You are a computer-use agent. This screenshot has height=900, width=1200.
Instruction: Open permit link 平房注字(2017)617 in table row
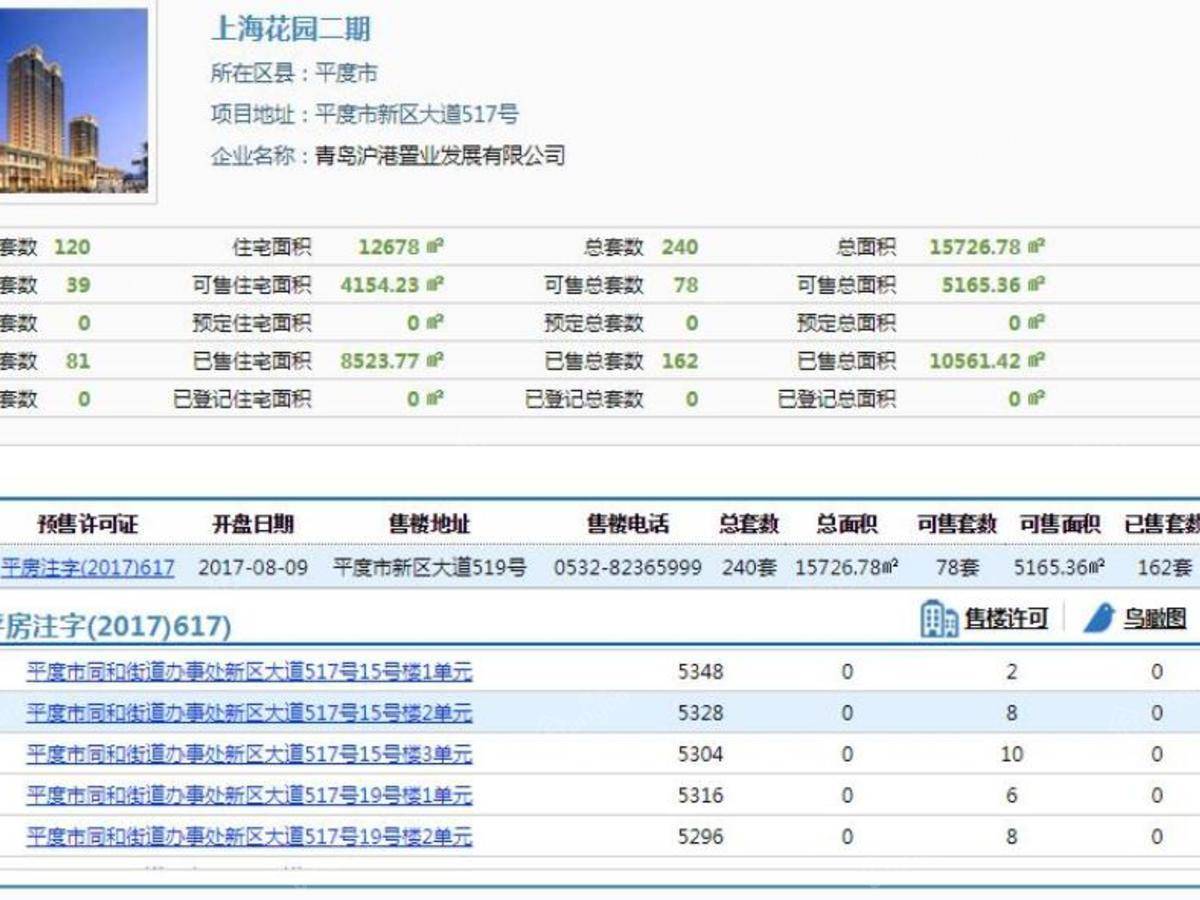(x=87, y=568)
